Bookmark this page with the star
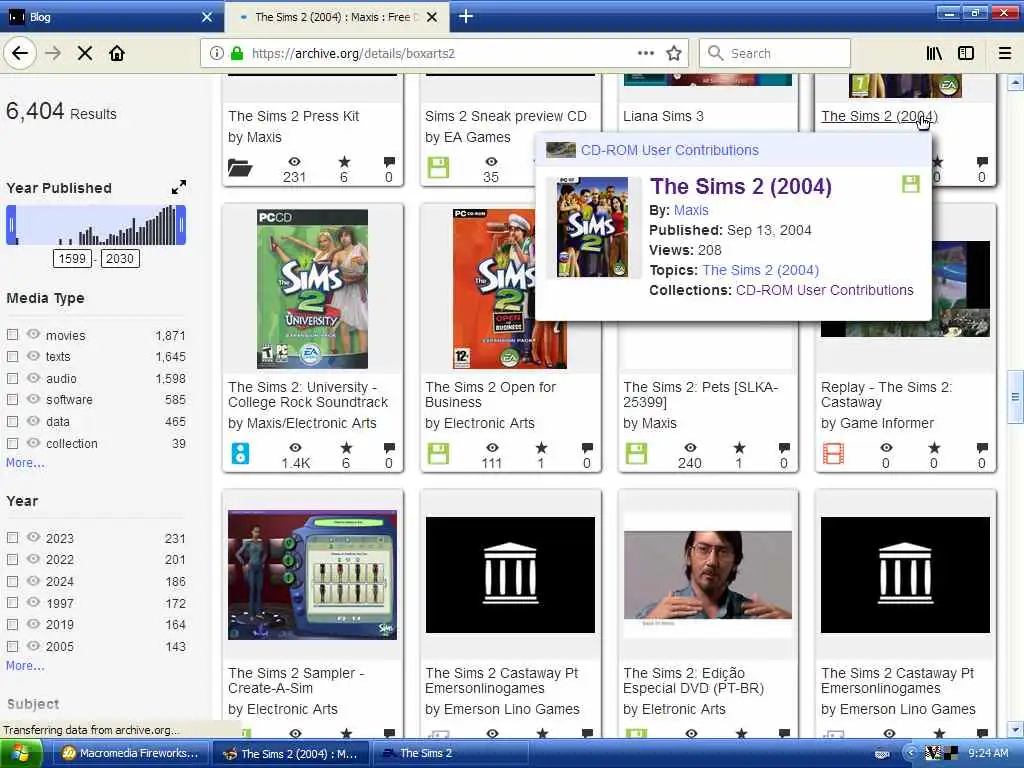Image resolution: width=1024 pixels, height=768 pixels. click(x=674, y=54)
